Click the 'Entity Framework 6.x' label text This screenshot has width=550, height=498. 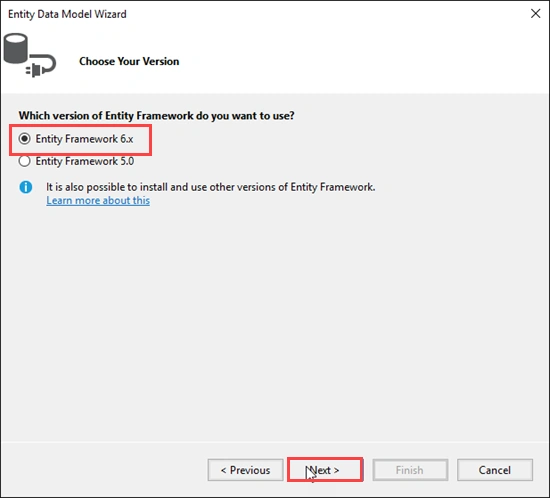(84, 139)
